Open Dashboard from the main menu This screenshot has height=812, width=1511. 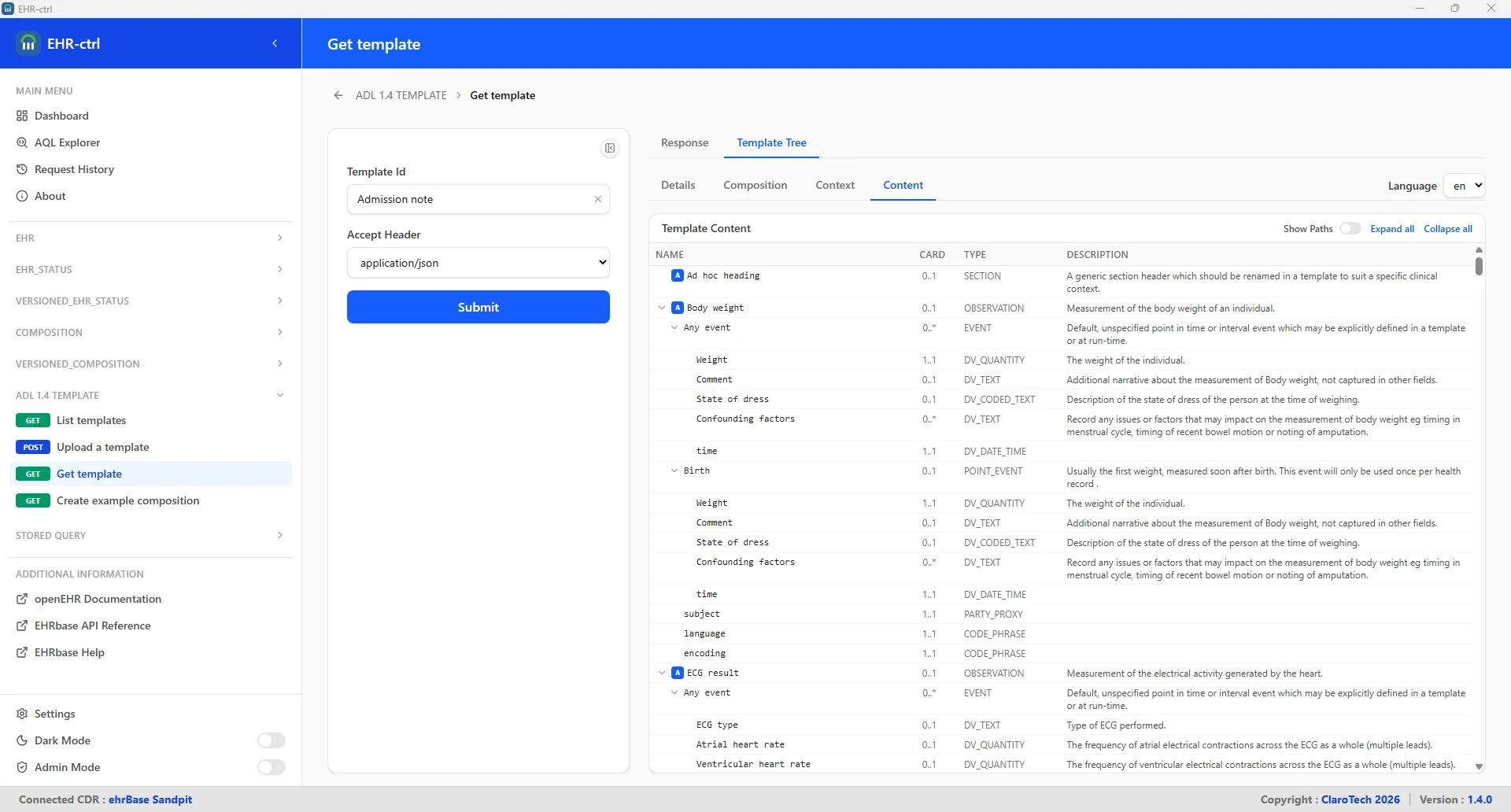click(x=61, y=116)
